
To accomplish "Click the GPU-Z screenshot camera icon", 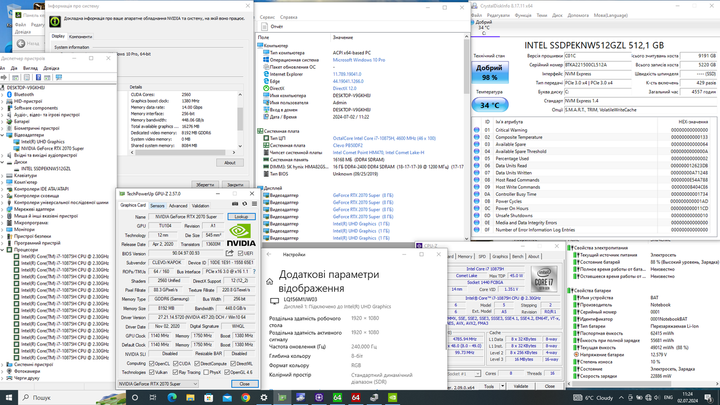I will tap(235, 204).
